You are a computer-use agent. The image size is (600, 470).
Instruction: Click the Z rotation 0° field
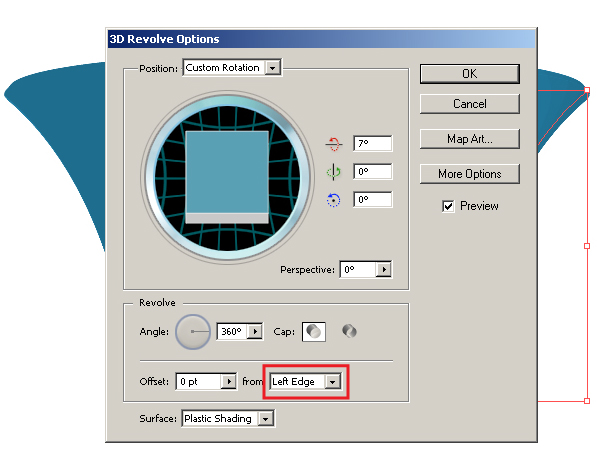tap(373, 199)
